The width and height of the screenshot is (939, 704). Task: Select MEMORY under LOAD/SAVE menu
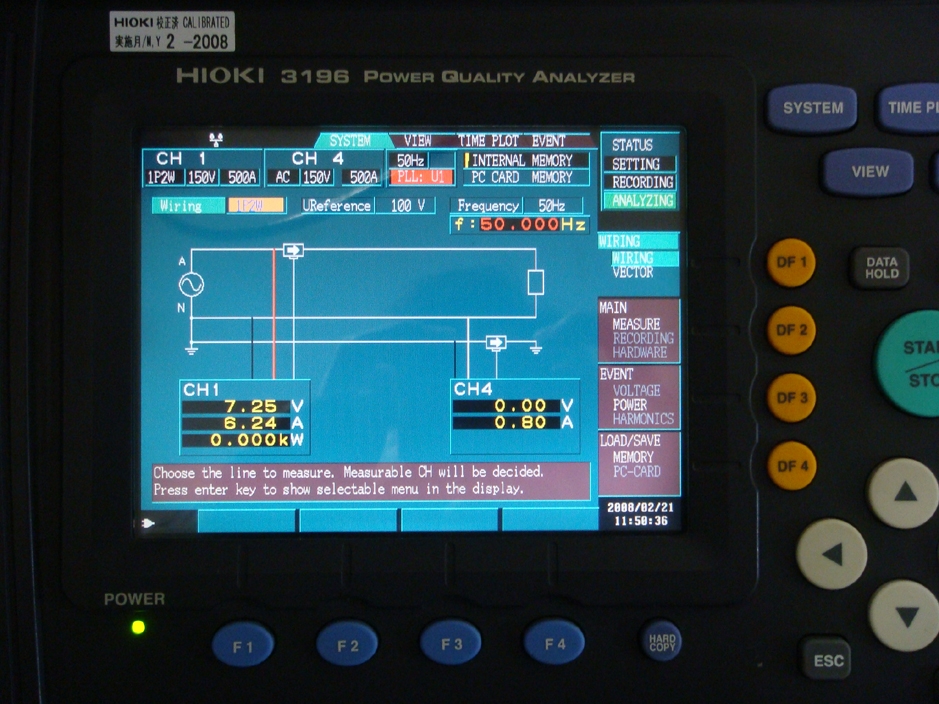point(634,457)
